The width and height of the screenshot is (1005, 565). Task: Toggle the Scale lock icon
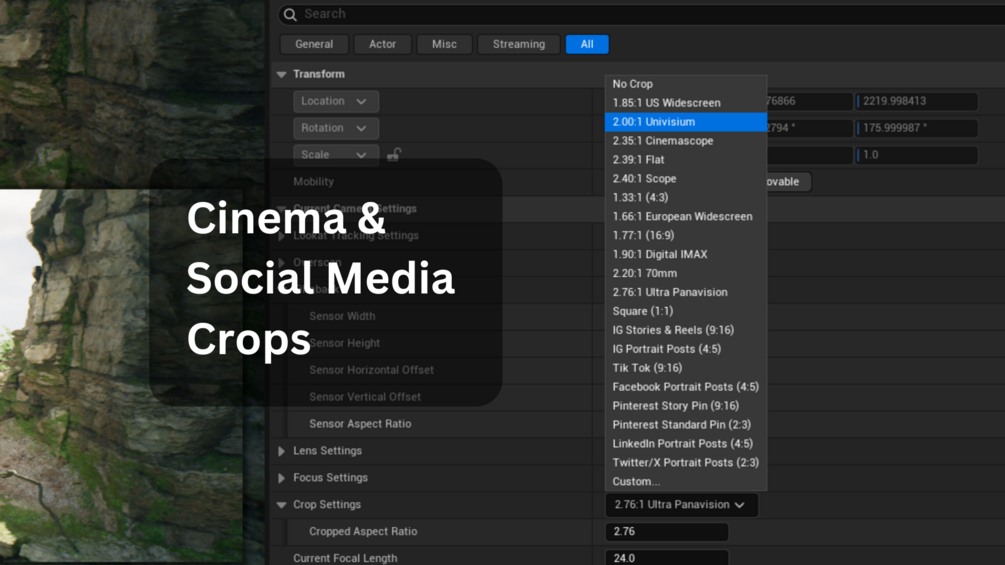point(394,154)
